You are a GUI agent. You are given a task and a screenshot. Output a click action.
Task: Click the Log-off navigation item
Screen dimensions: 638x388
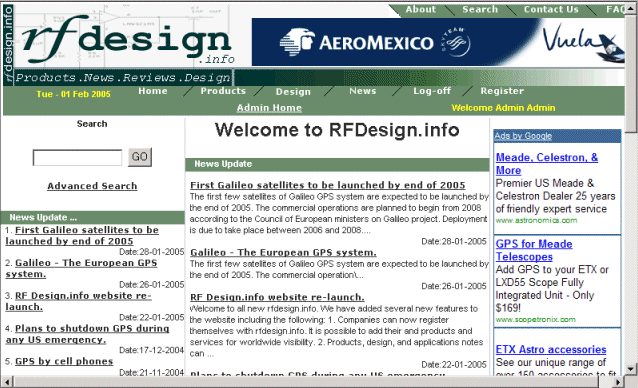tap(432, 91)
